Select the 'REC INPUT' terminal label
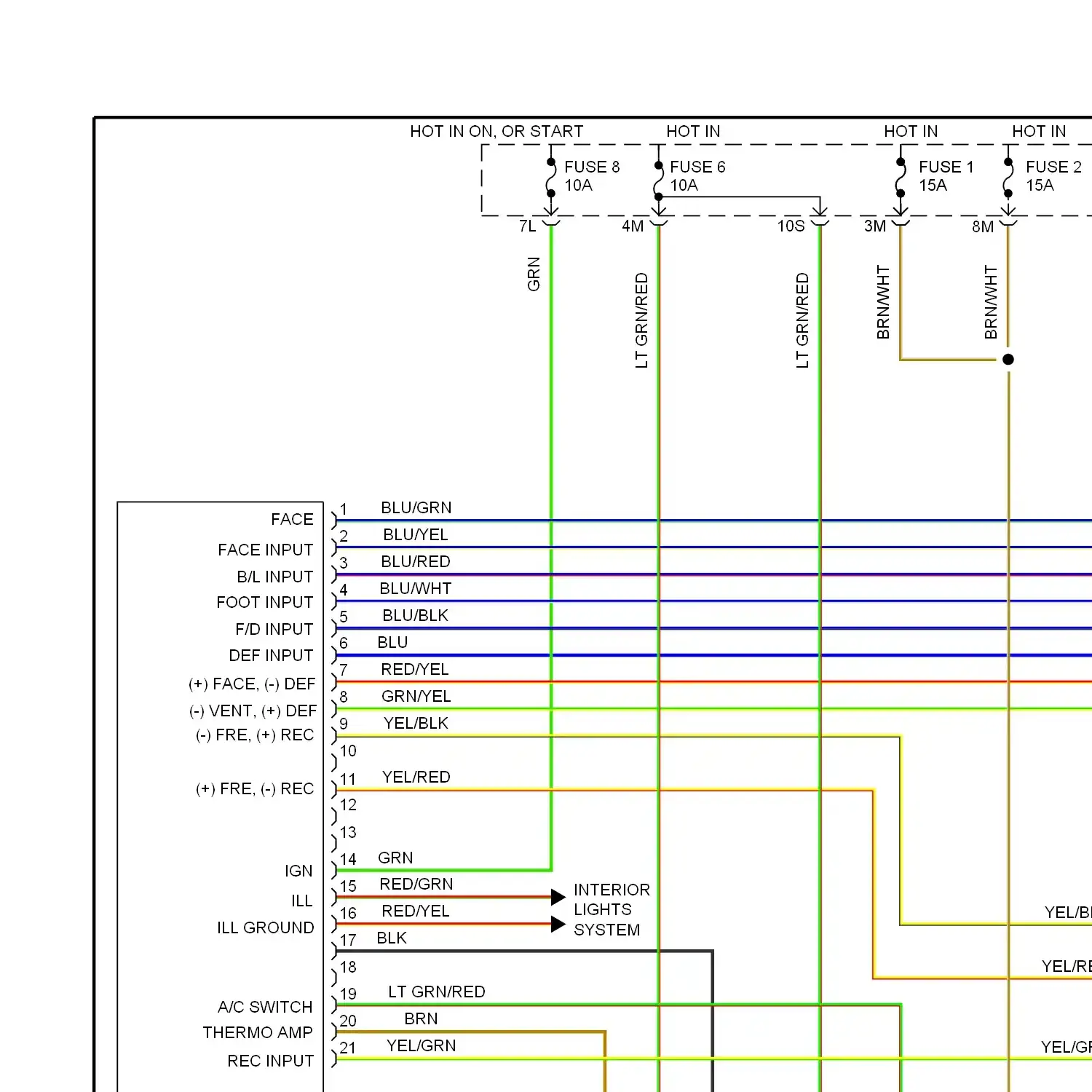Image resolution: width=1092 pixels, height=1092 pixels. [270, 1061]
